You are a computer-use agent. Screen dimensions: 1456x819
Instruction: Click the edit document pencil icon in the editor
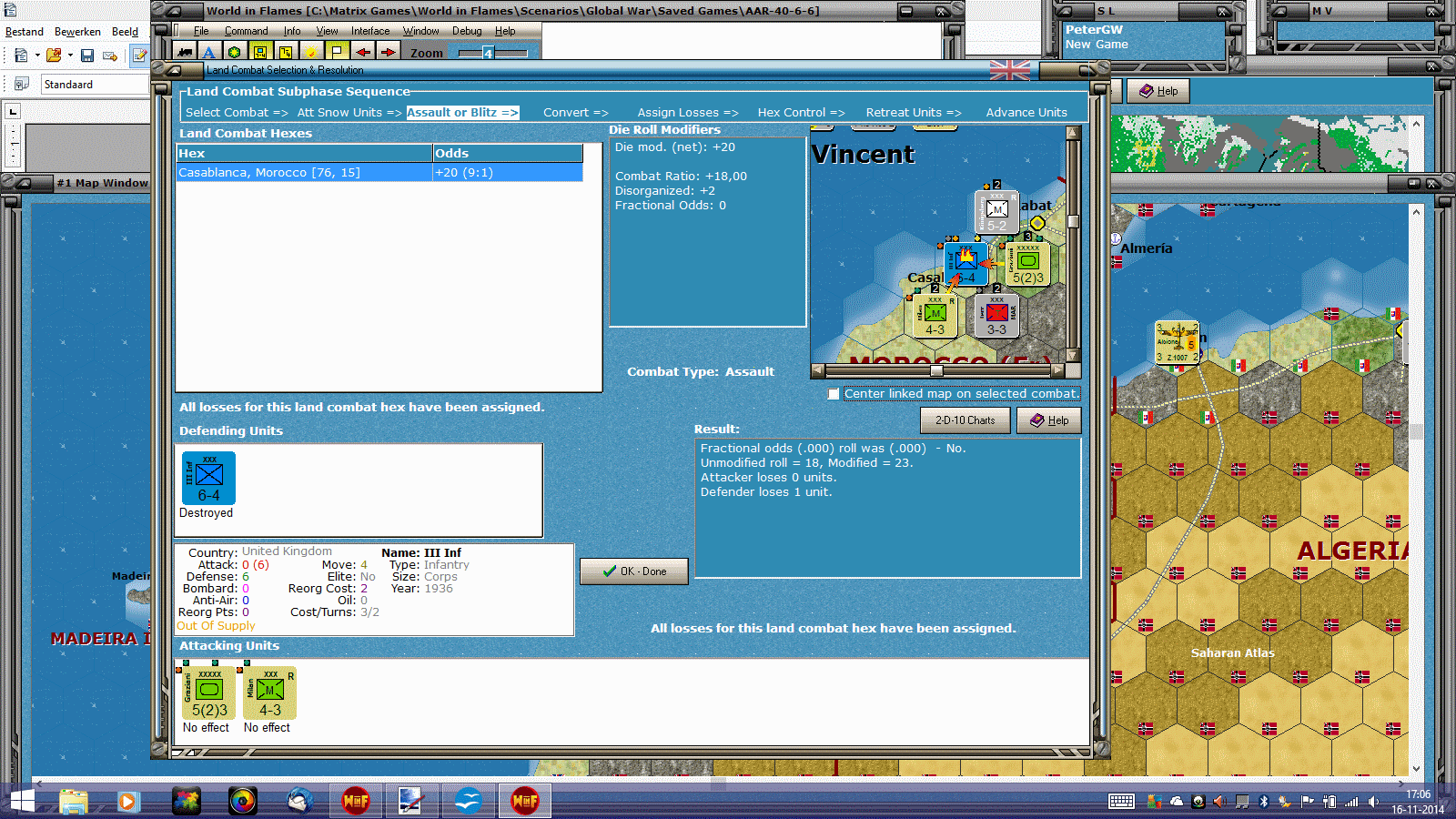(x=139, y=56)
